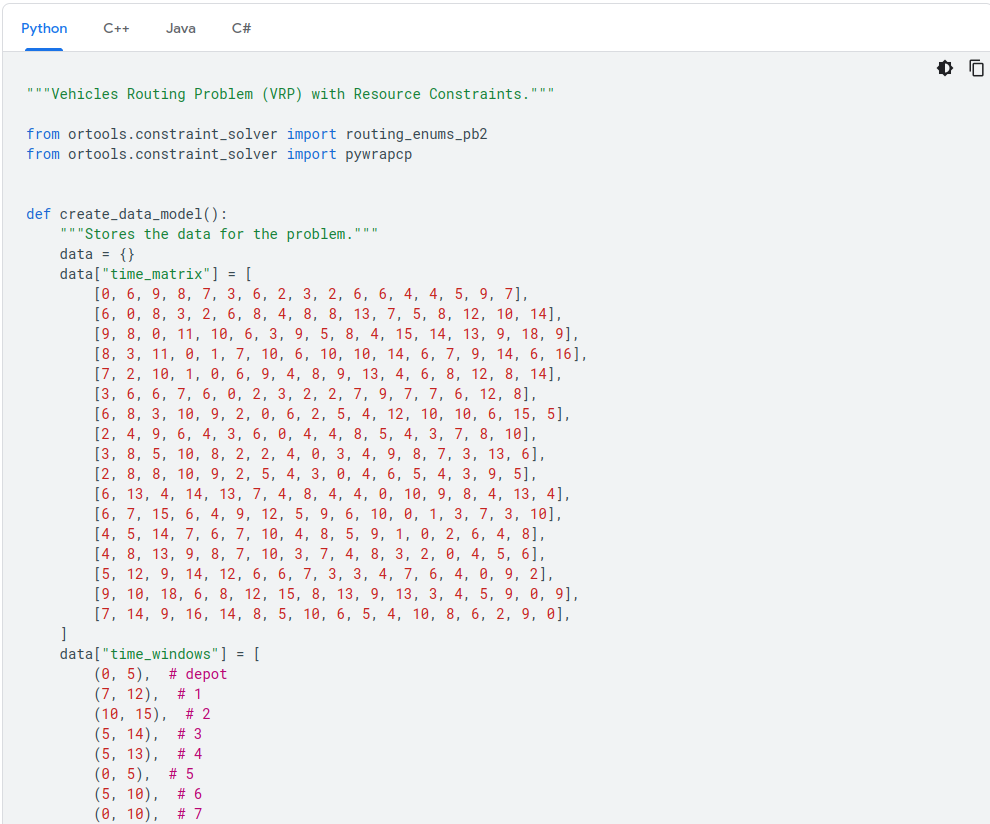Select the Python tab
The width and height of the screenshot is (990, 824).
(x=44, y=28)
